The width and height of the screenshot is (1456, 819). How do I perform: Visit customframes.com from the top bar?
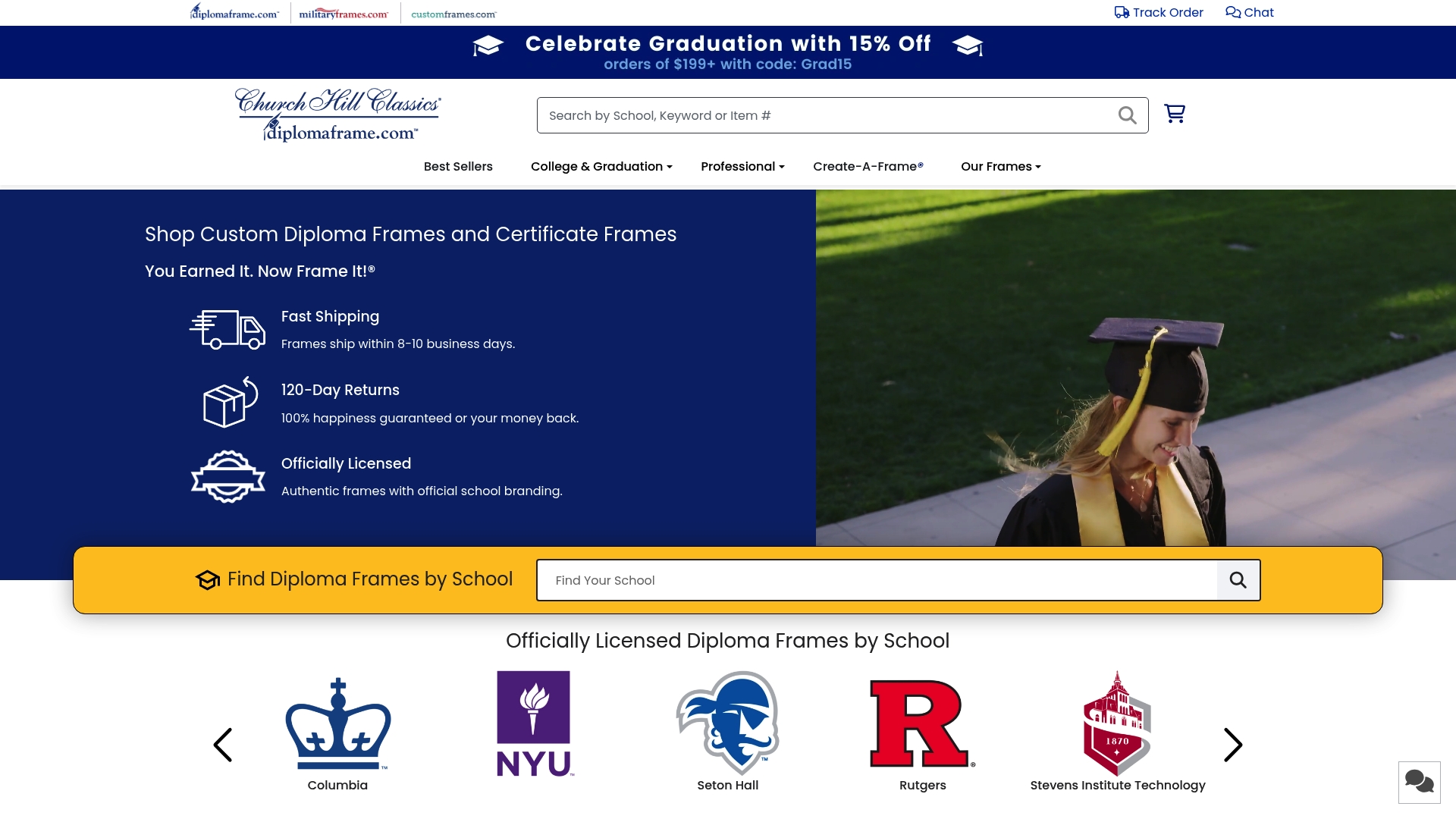point(453,14)
